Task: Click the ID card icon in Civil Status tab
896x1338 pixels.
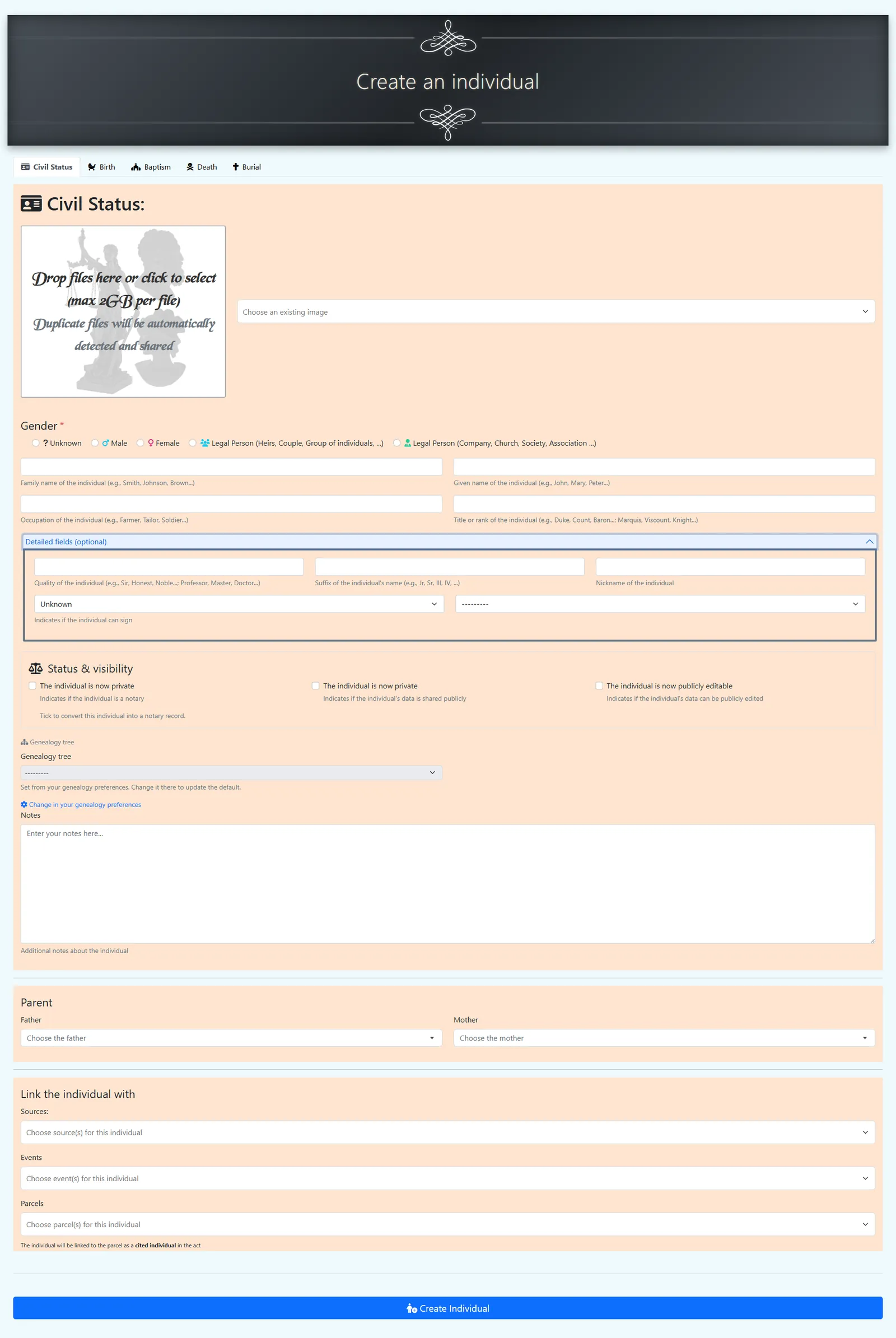Action: [26, 167]
